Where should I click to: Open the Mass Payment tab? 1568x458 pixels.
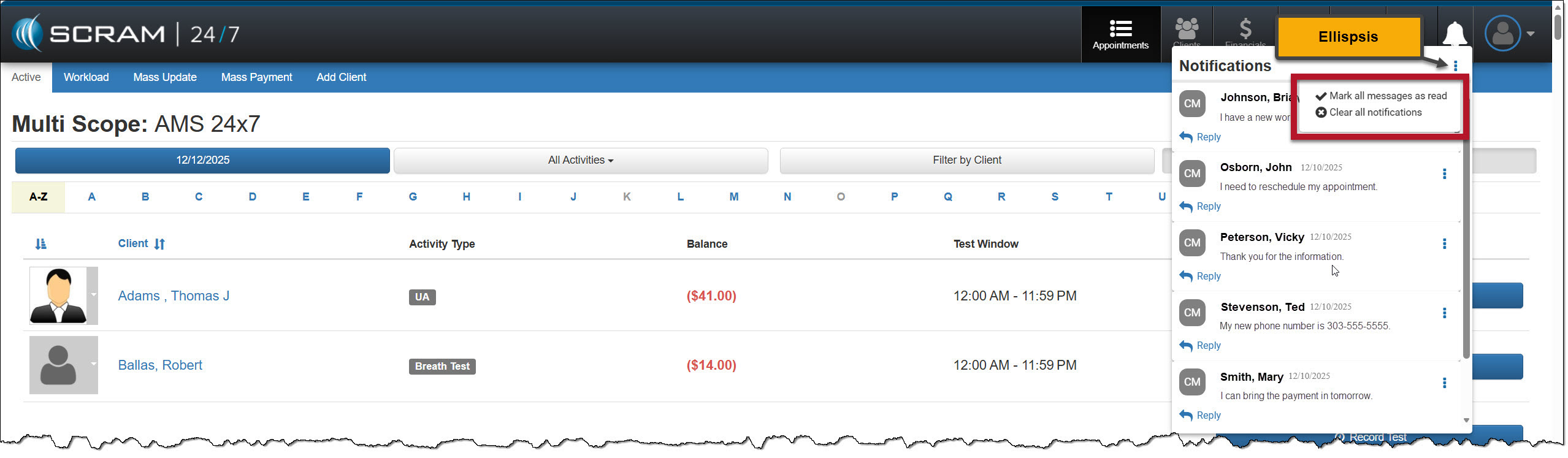[x=256, y=77]
